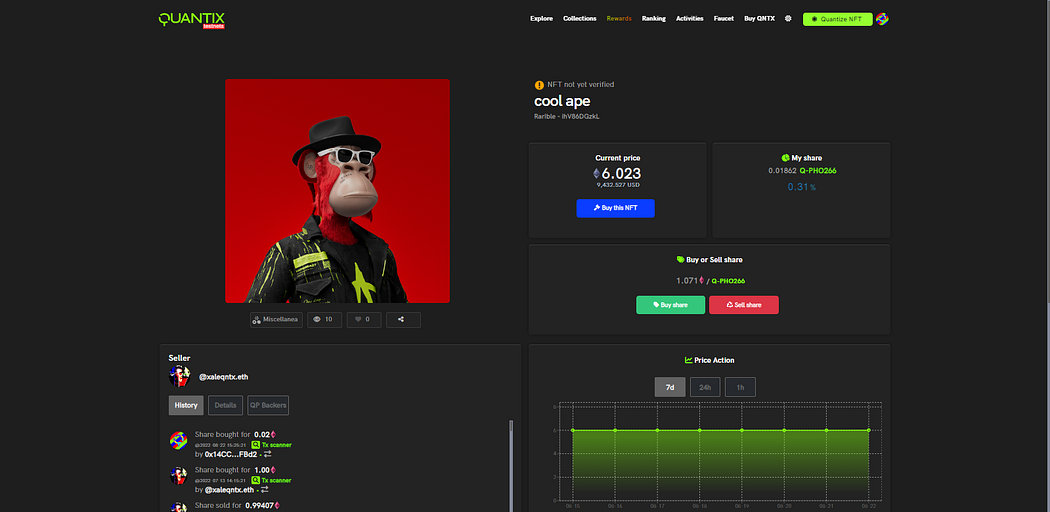
Task: Click the avatar of the 1.00 share purchase
Action: 178,476
